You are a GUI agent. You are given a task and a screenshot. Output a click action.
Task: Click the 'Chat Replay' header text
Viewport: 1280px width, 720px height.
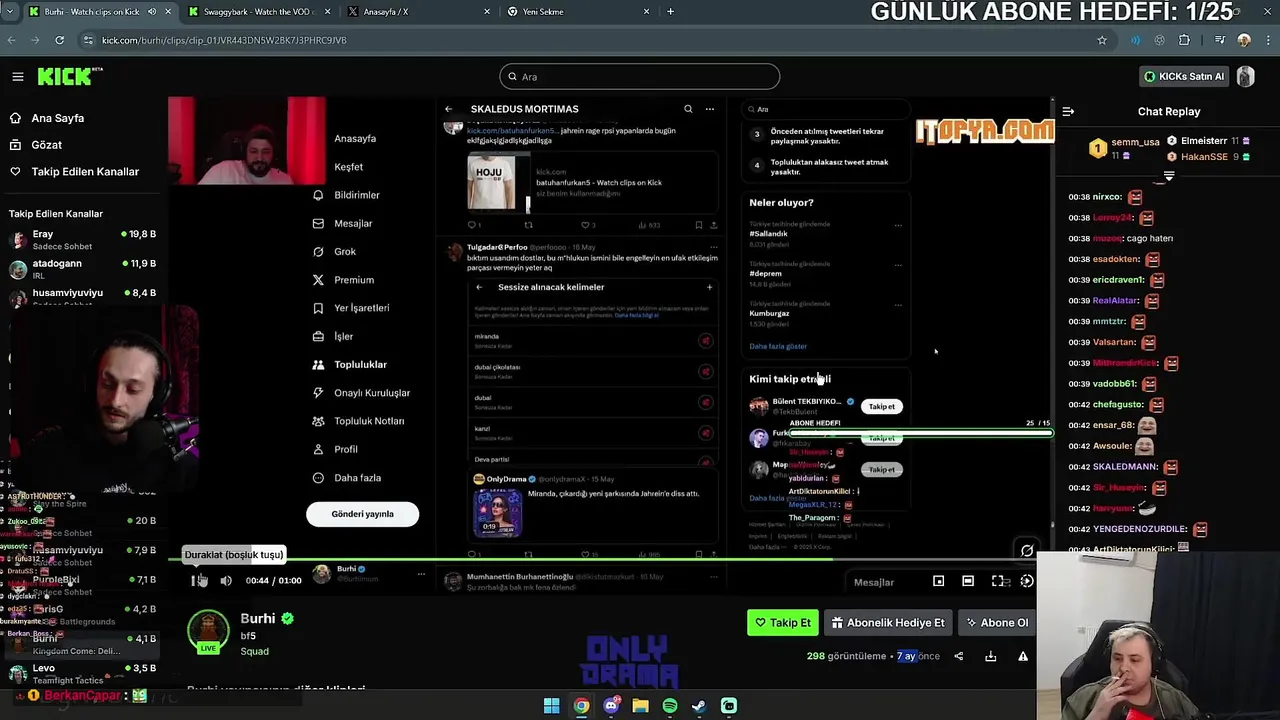coord(1169,112)
